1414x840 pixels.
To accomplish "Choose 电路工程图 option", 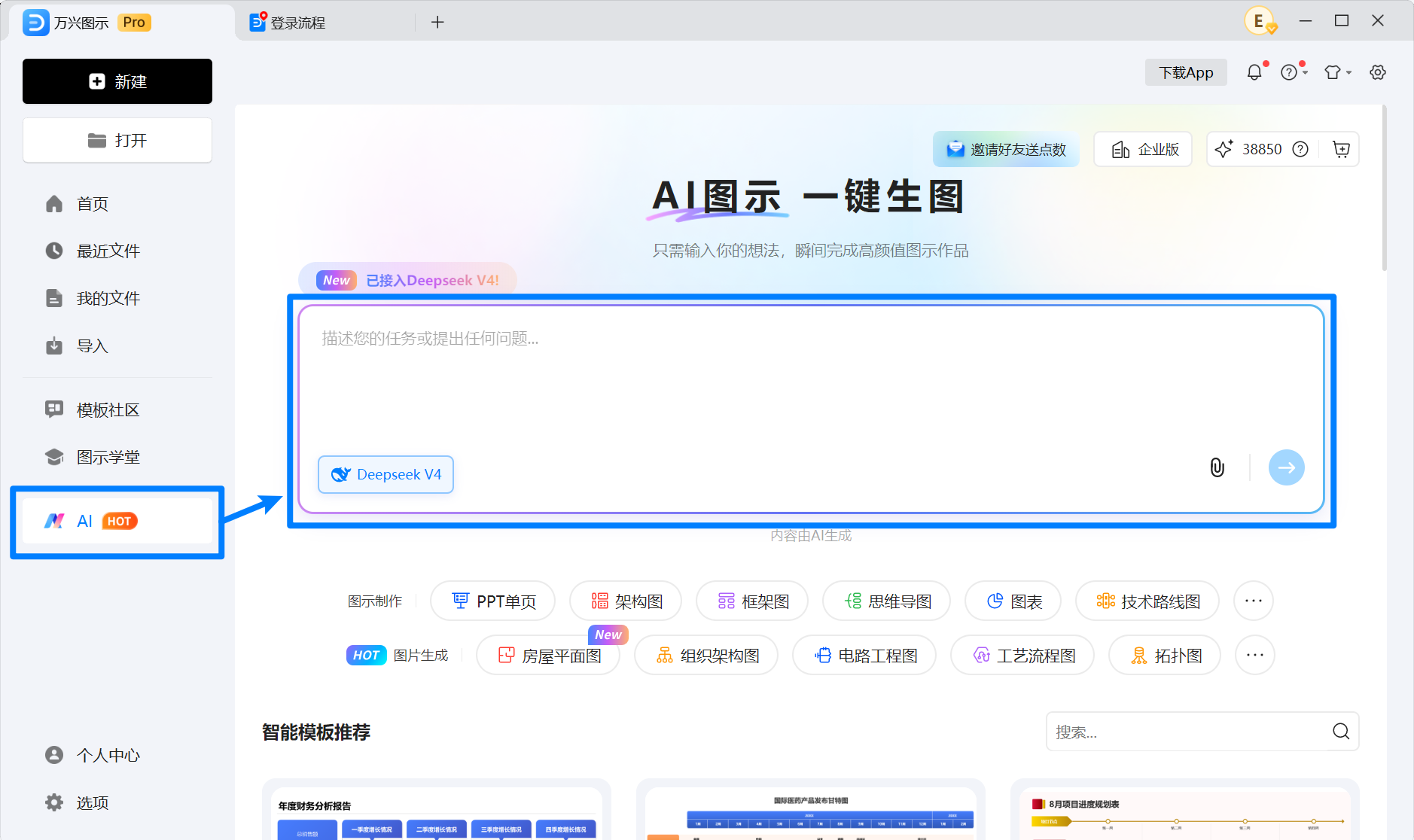I will point(864,655).
